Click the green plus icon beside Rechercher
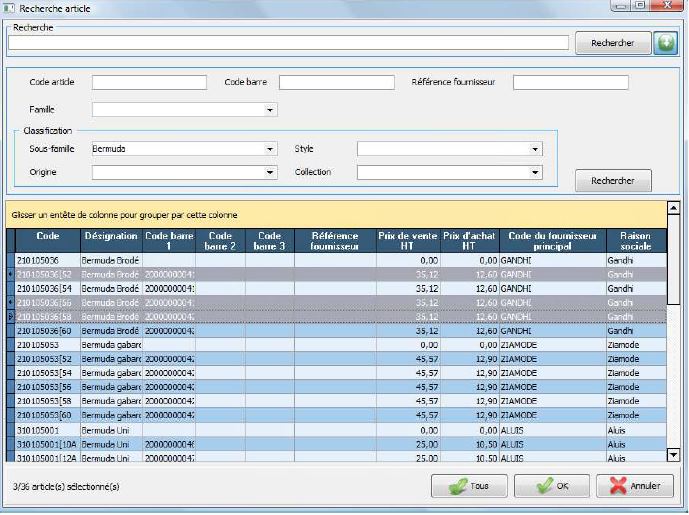The height and width of the screenshot is (515, 689). click(x=665, y=43)
